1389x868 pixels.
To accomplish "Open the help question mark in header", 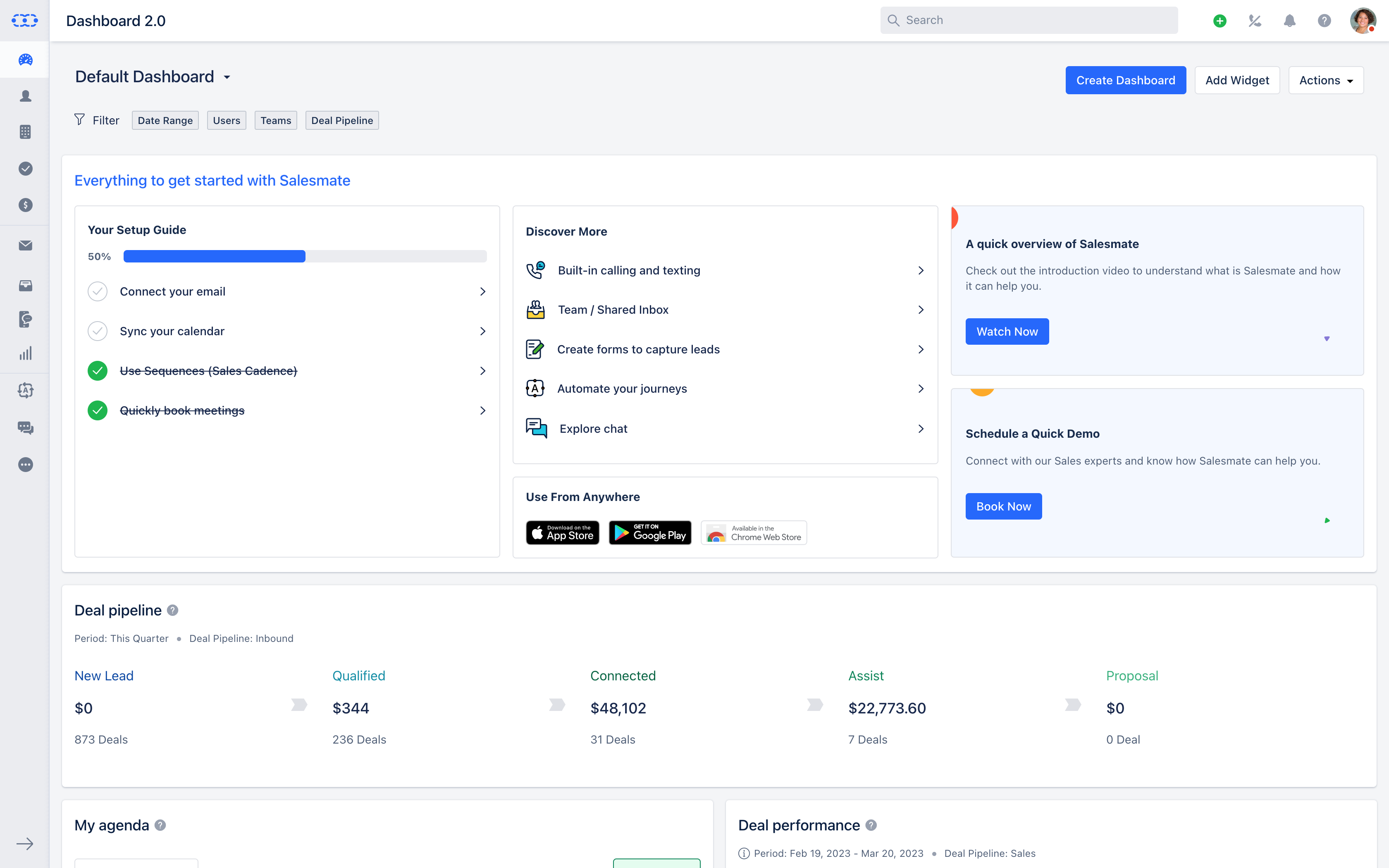I will pos(1324,21).
